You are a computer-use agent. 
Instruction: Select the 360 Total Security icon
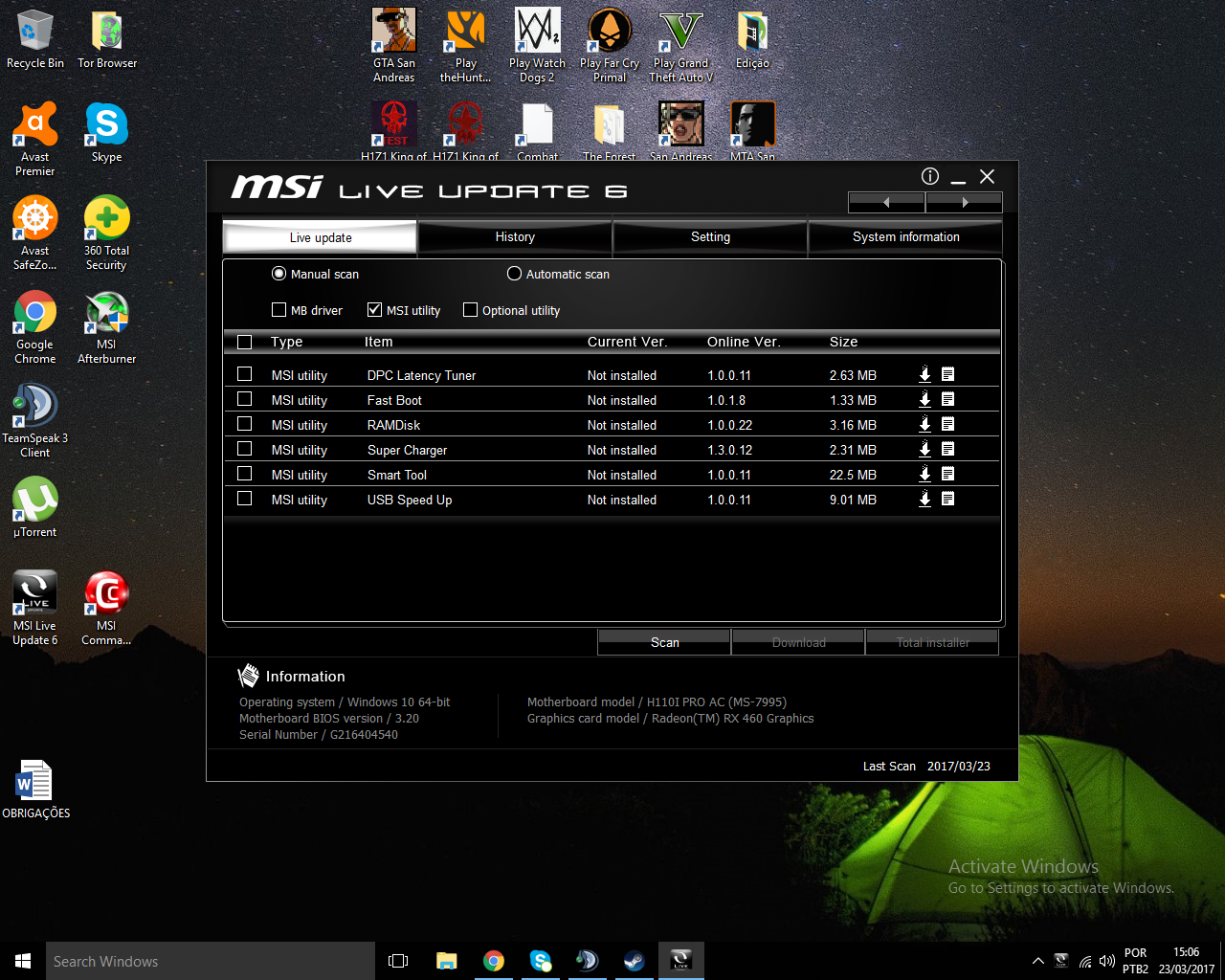(x=106, y=234)
